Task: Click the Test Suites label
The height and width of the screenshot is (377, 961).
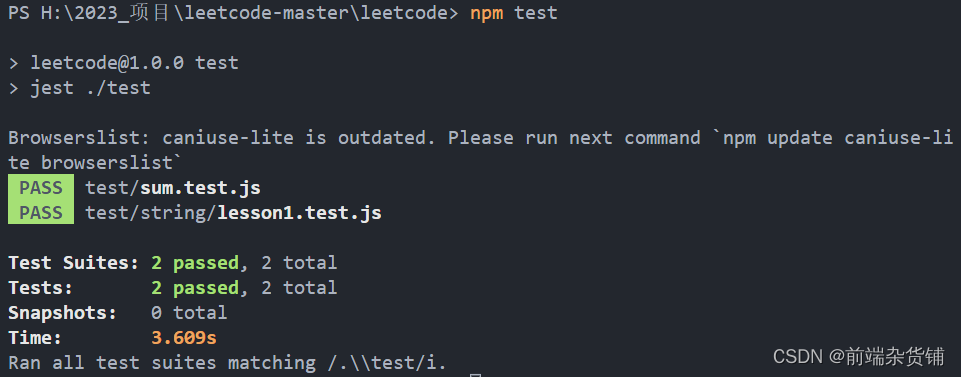Action: [74, 263]
